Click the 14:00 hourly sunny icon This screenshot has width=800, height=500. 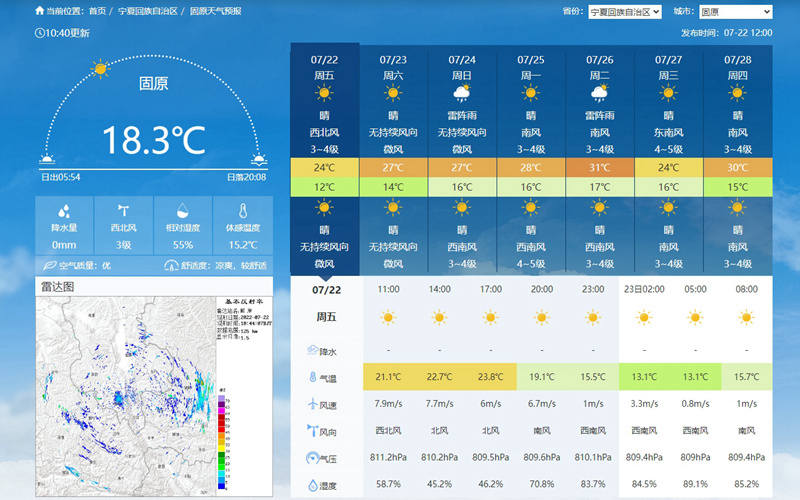[x=438, y=318]
